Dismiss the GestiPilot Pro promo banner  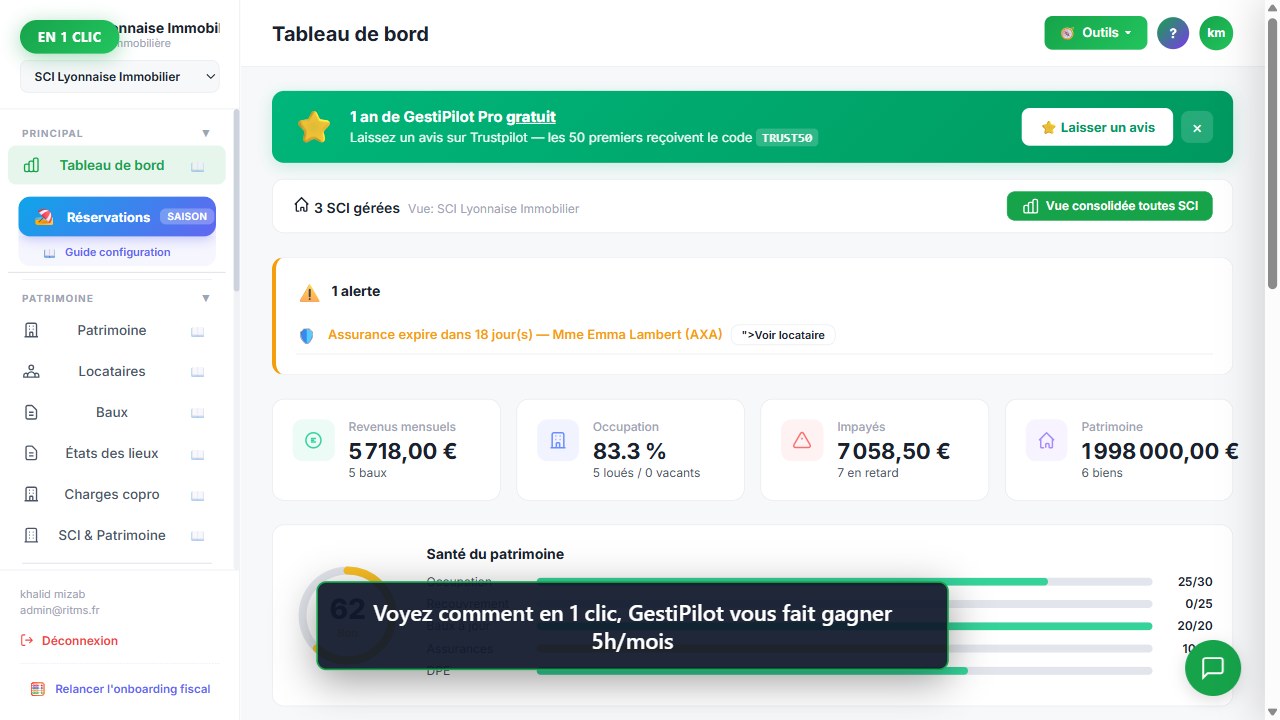pos(1197,127)
